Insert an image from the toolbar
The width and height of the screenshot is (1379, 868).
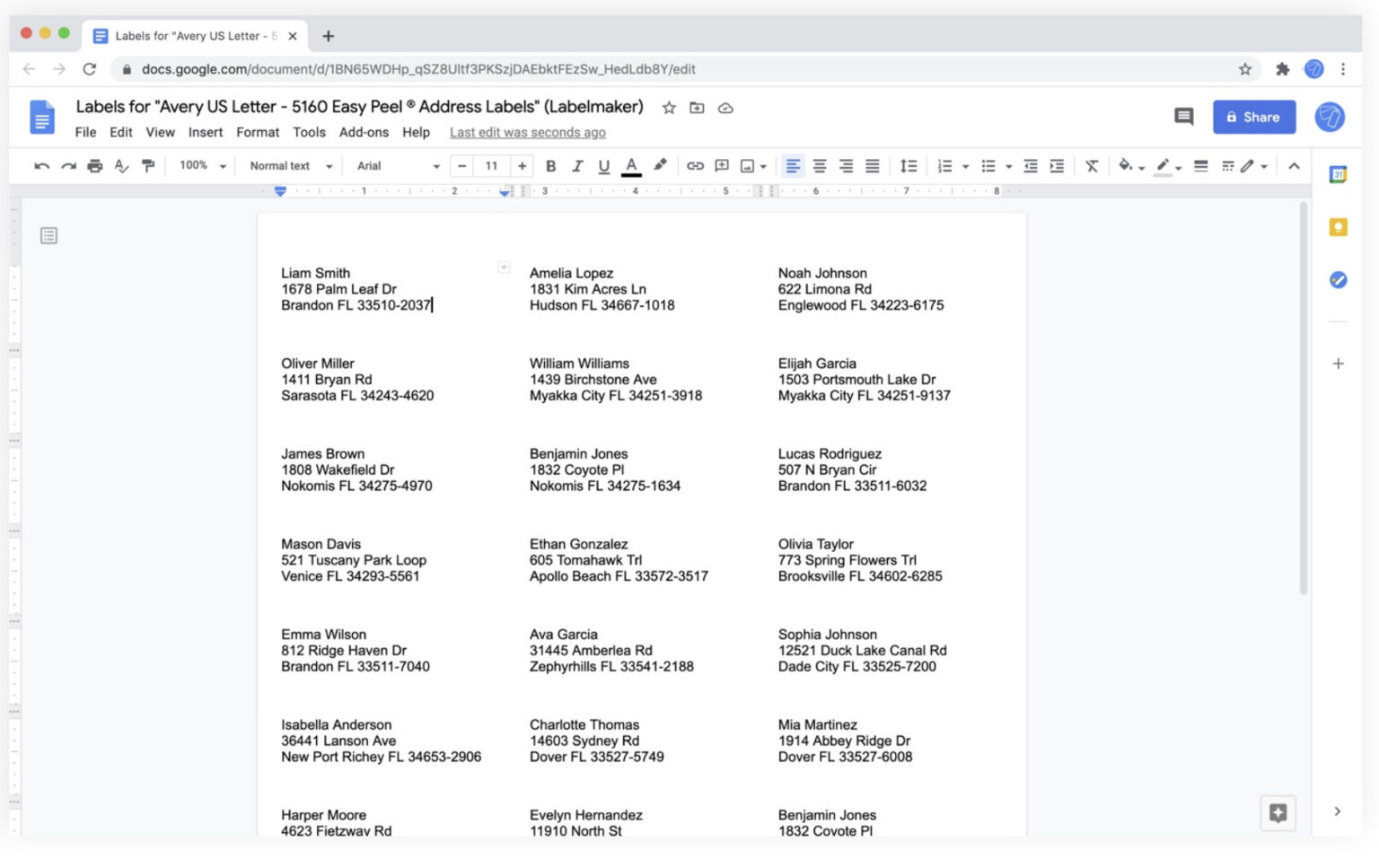tap(748, 166)
